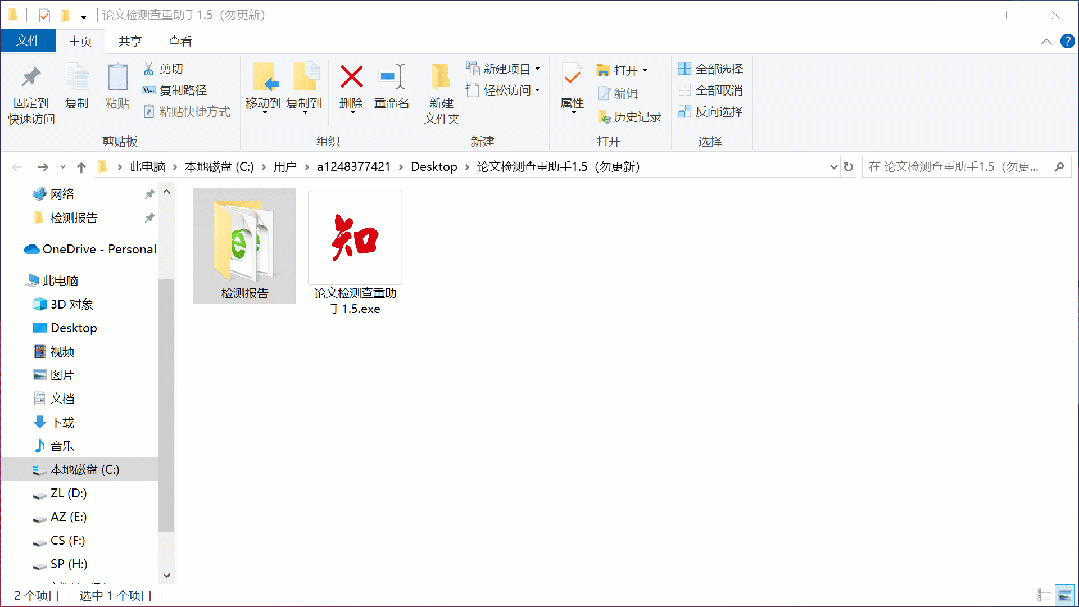
Task: Expand 此电脑 in the navigation pane
Action: [22, 280]
